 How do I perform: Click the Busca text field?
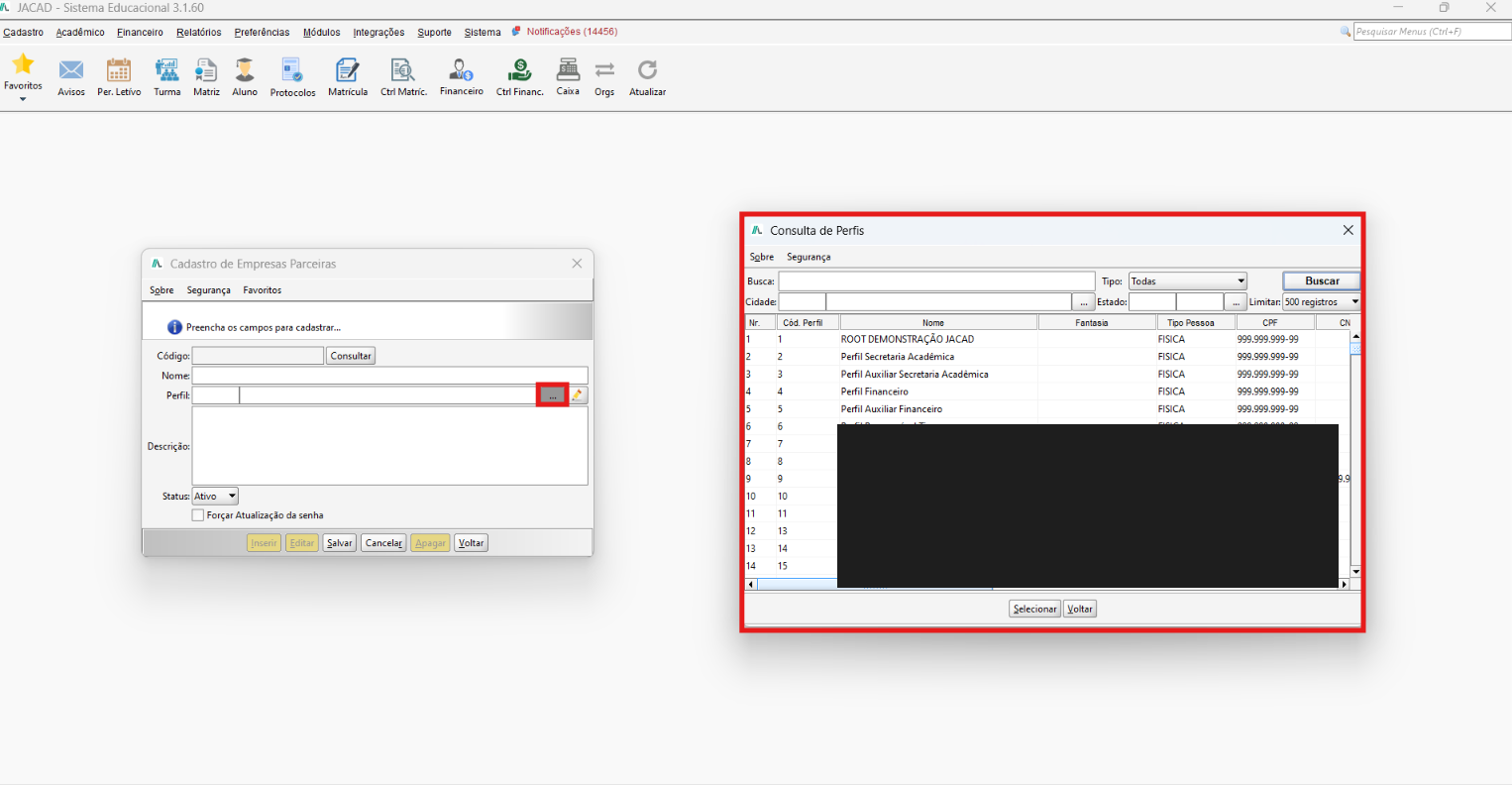pyautogui.click(x=936, y=281)
